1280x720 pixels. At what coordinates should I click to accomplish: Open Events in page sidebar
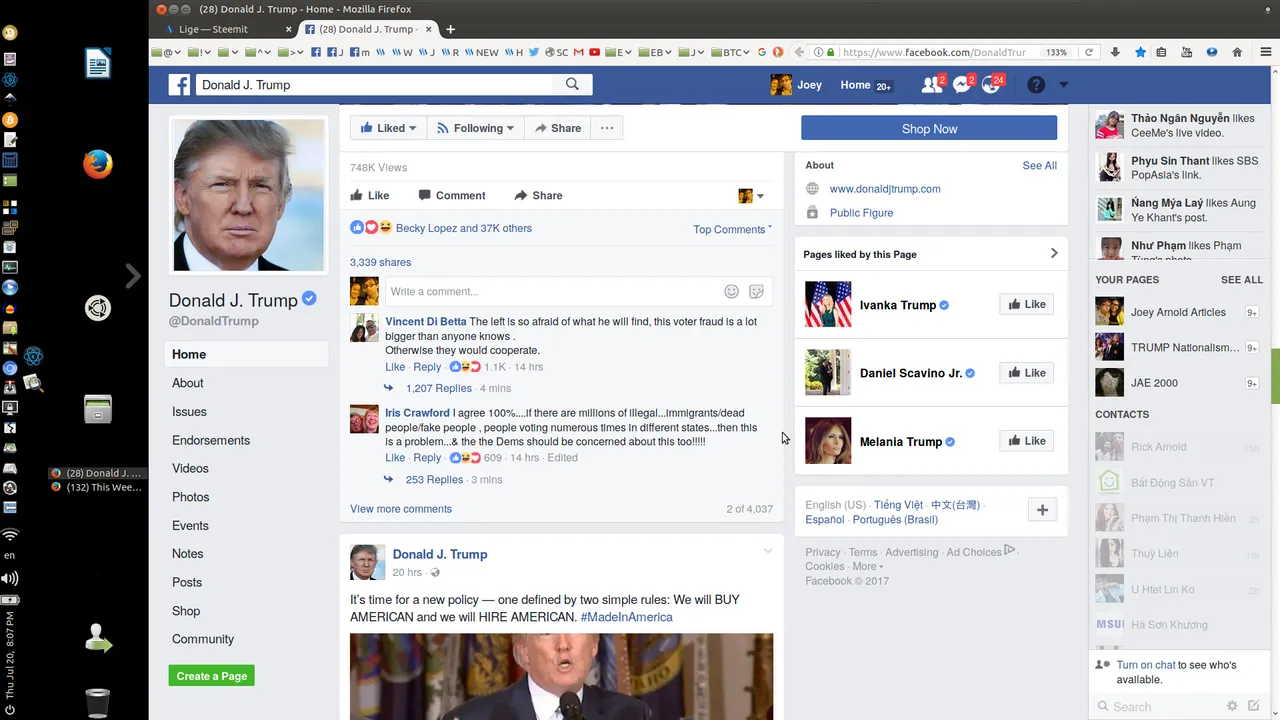[x=190, y=525]
